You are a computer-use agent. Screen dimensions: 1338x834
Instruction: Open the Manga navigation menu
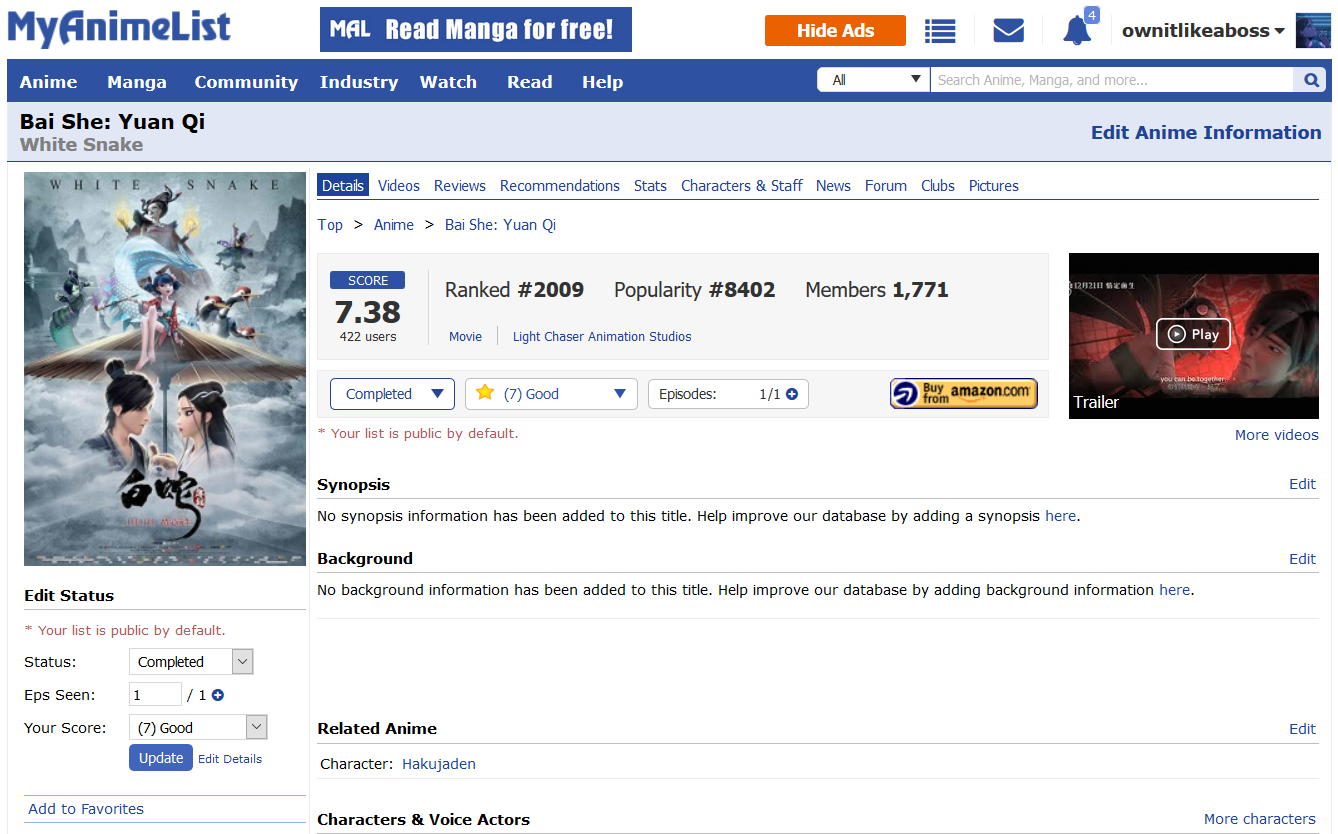coord(137,82)
